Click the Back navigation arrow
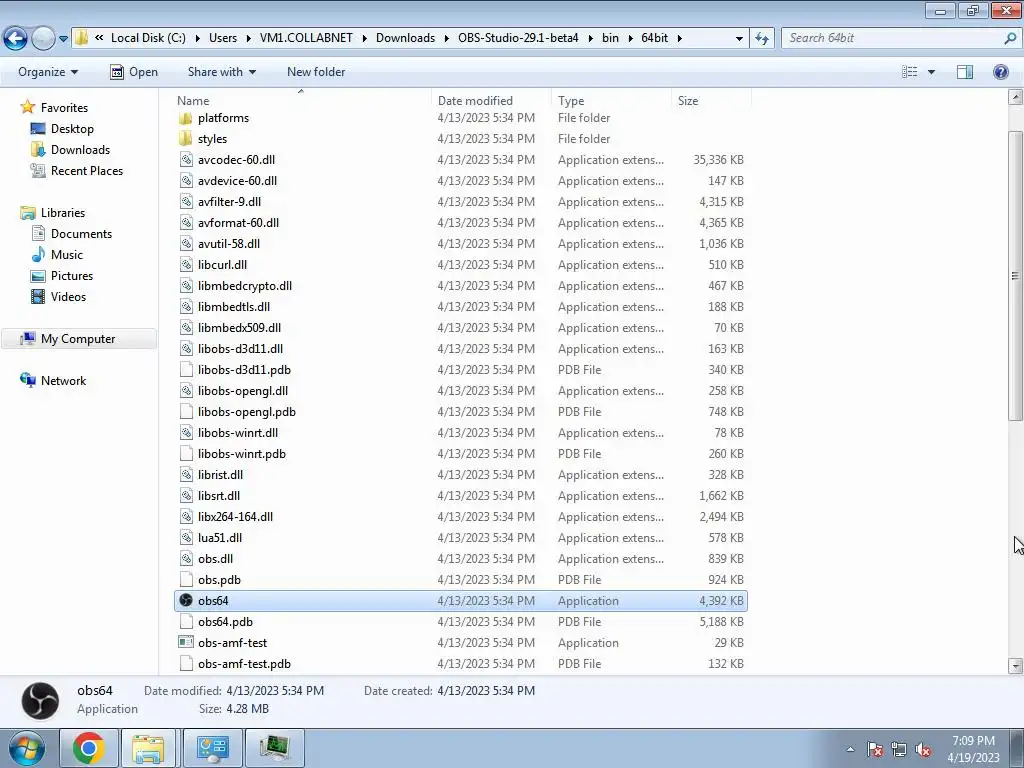The image size is (1024, 768). click(16, 39)
